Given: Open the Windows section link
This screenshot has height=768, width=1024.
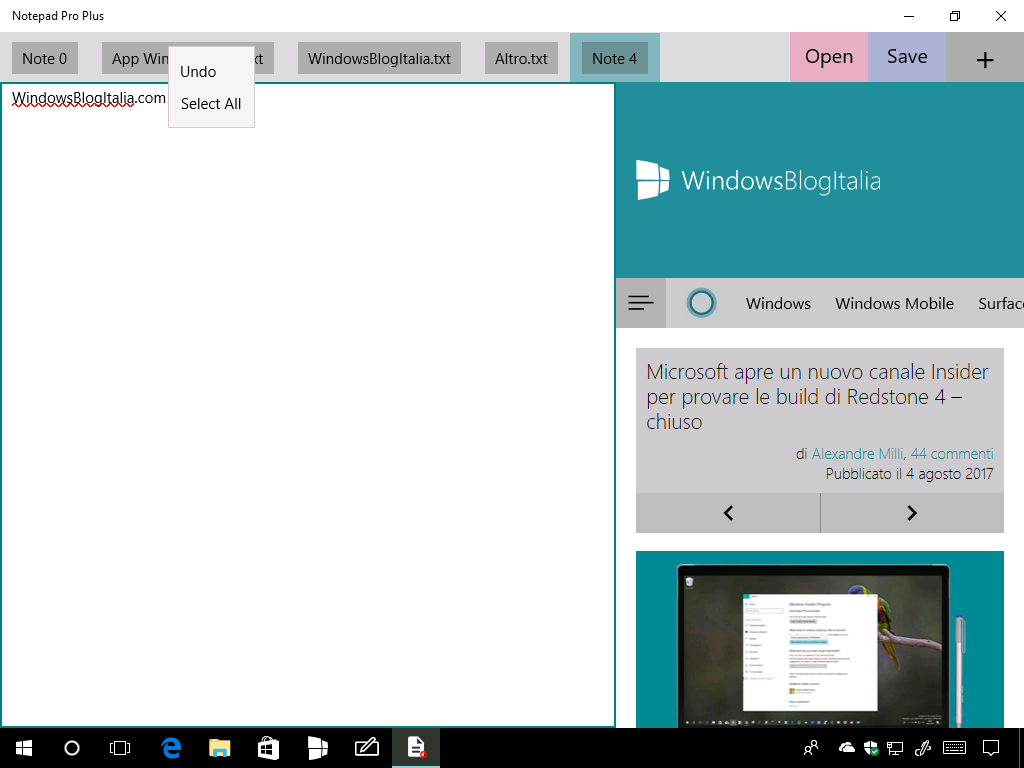Looking at the screenshot, I should (x=778, y=304).
